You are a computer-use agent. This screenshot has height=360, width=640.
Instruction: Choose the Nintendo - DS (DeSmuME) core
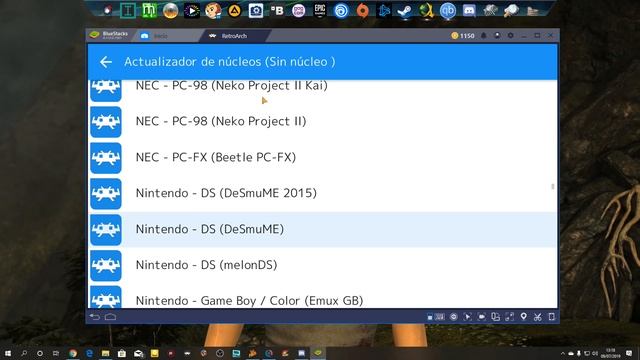coord(322,229)
